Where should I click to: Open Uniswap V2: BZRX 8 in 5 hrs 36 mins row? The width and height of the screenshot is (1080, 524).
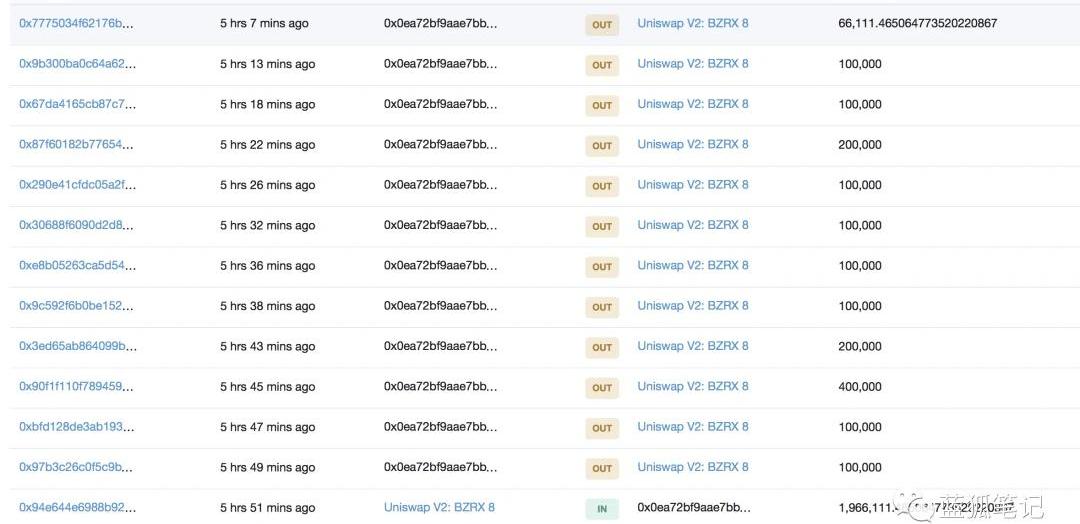tap(693, 265)
